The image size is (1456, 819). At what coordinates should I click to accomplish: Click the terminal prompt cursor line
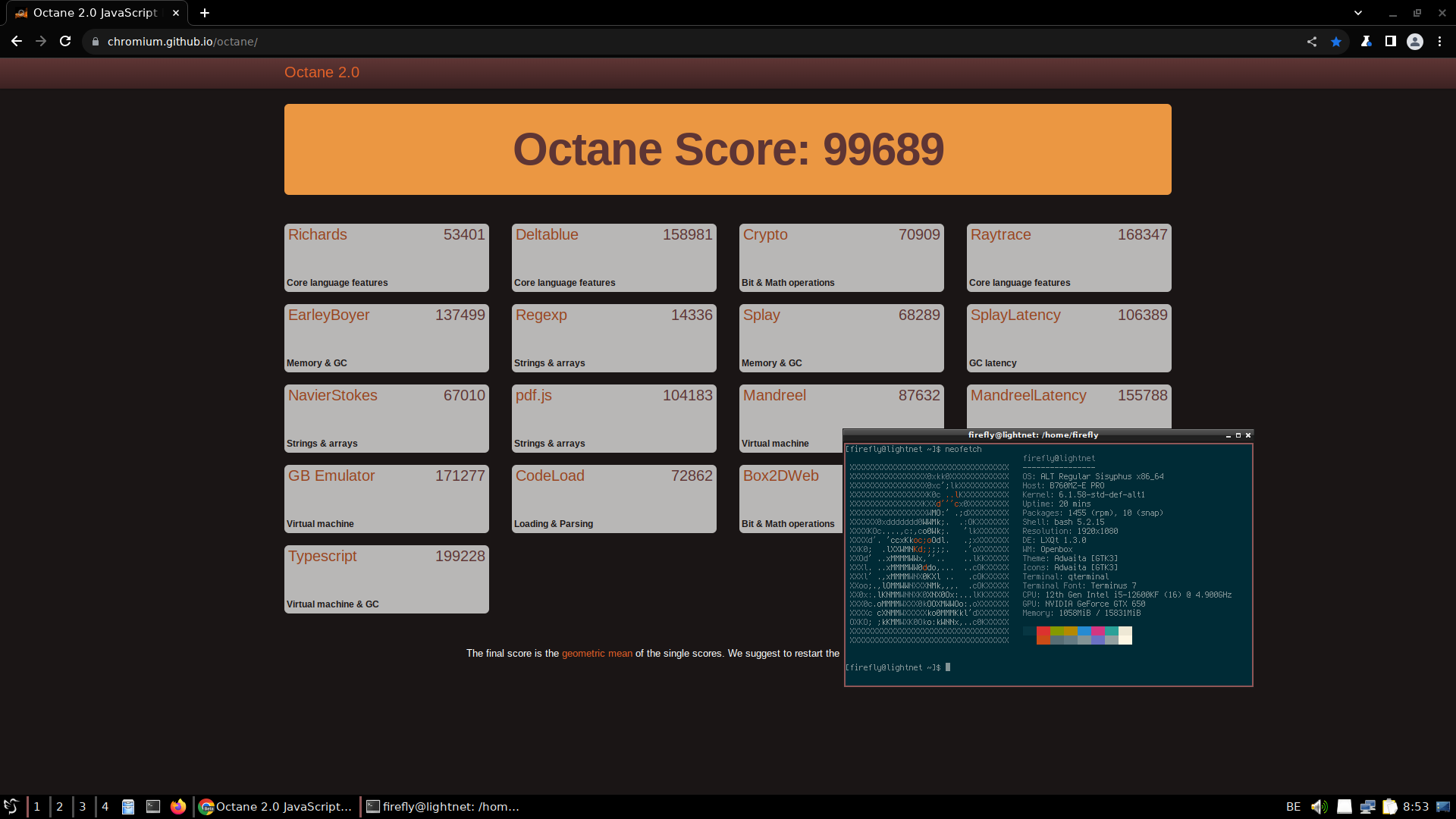[x=898, y=668]
